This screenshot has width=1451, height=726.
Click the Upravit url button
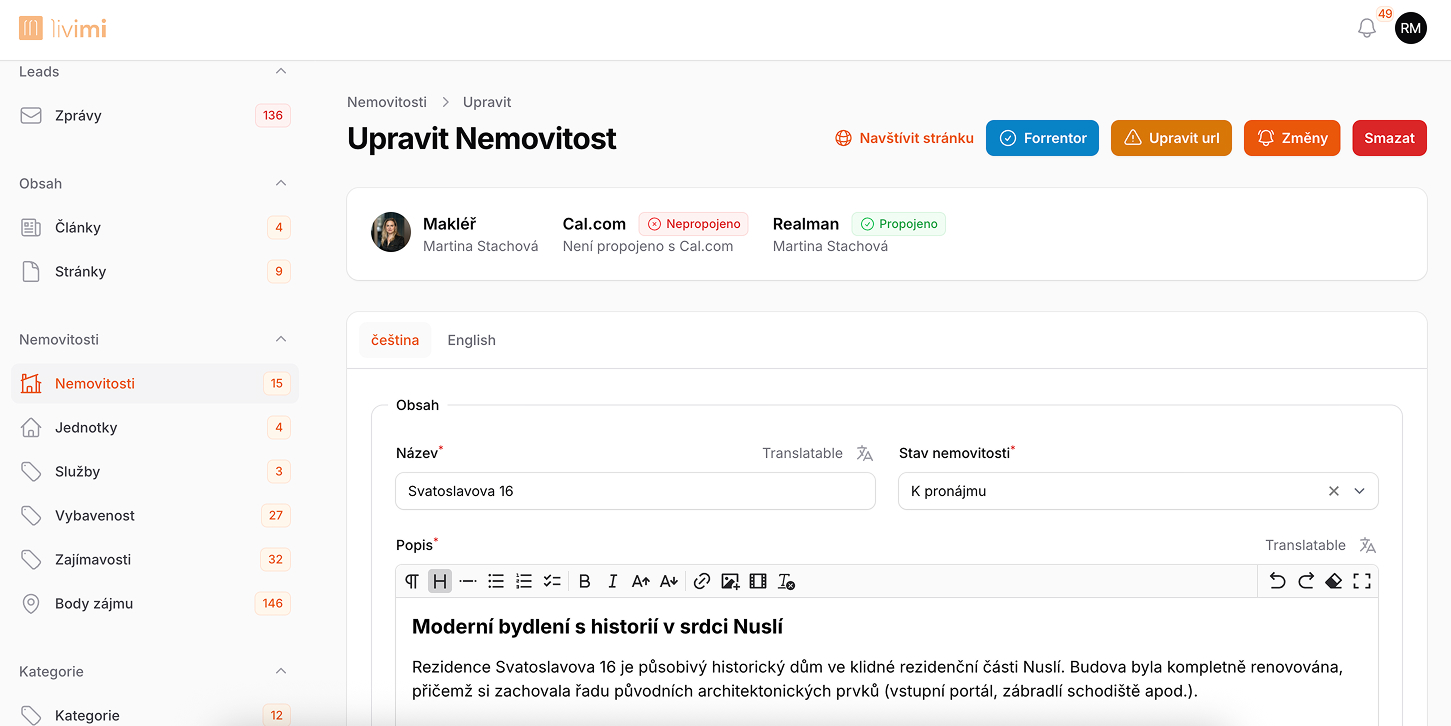1171,138
